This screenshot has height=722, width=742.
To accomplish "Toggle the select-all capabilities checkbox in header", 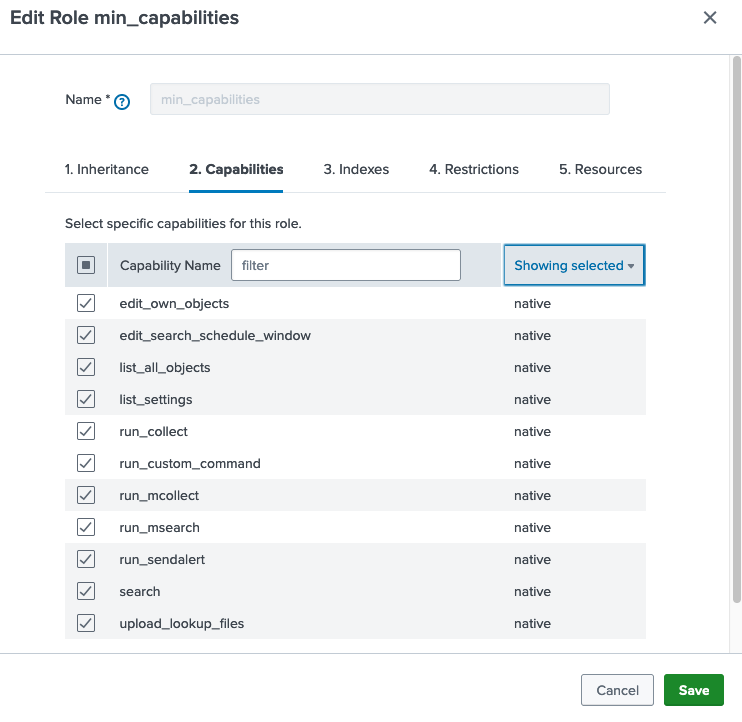I will pyautogui.click(x=86, y=265).
